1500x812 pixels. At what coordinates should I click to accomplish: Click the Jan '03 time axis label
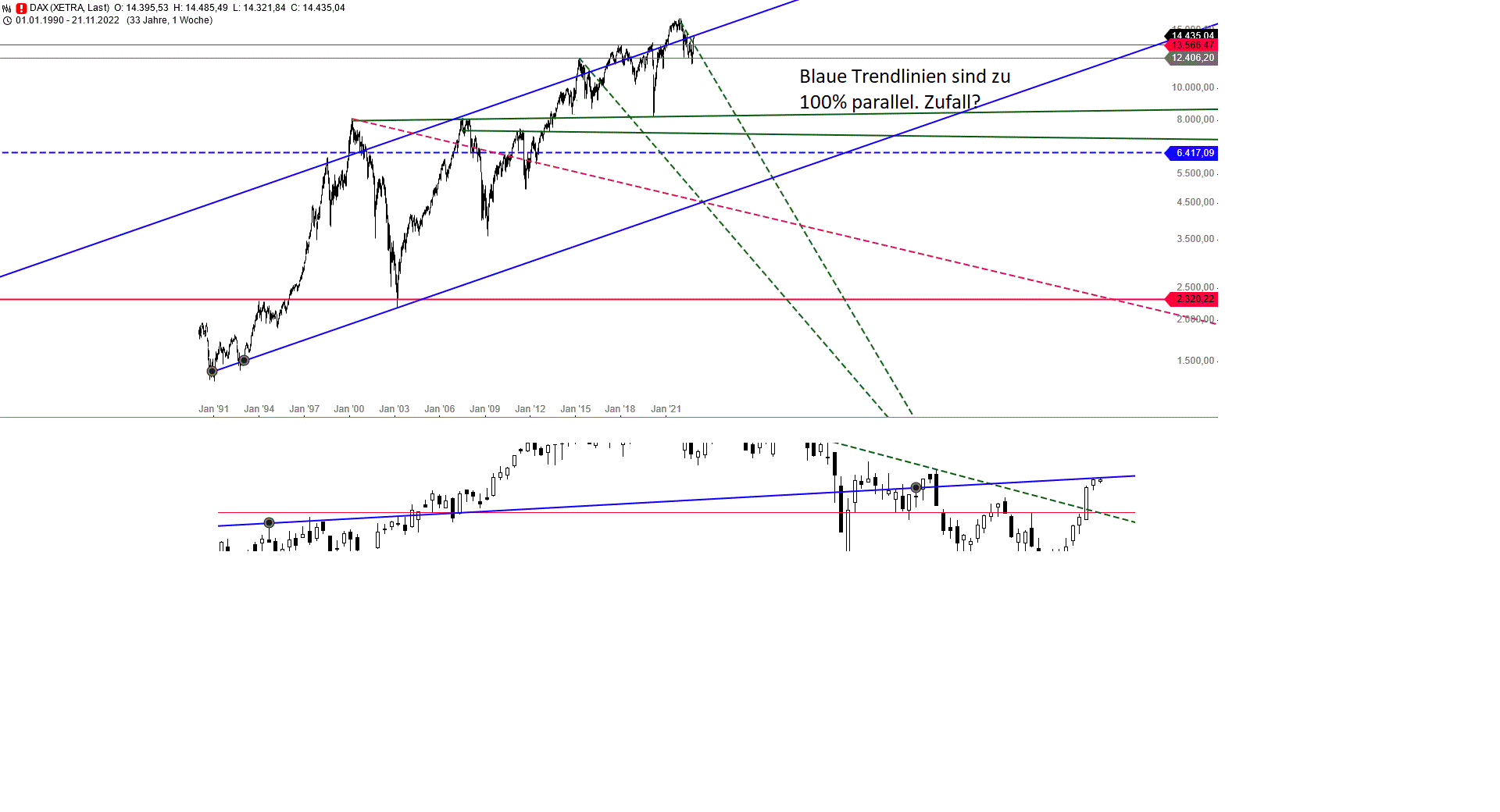[394, 409]
